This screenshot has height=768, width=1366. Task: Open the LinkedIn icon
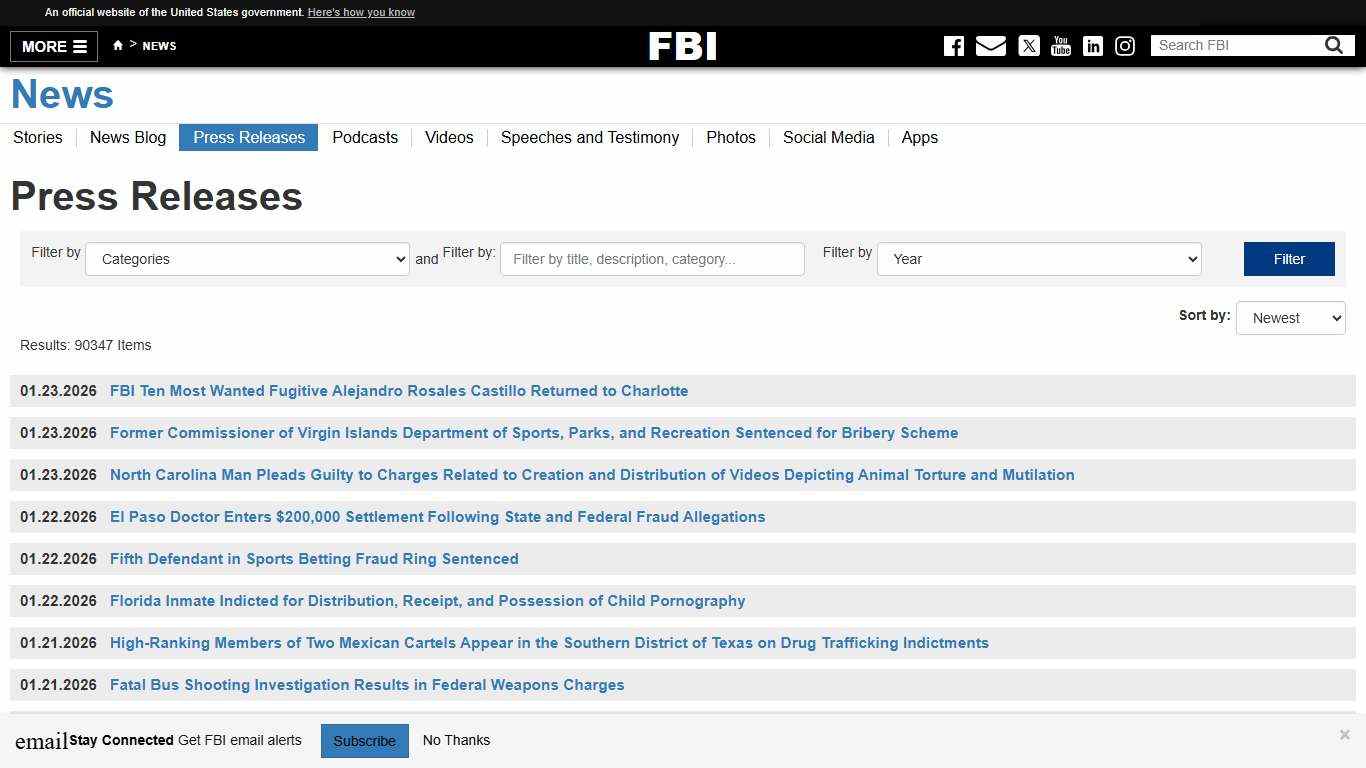(1092, 46)
